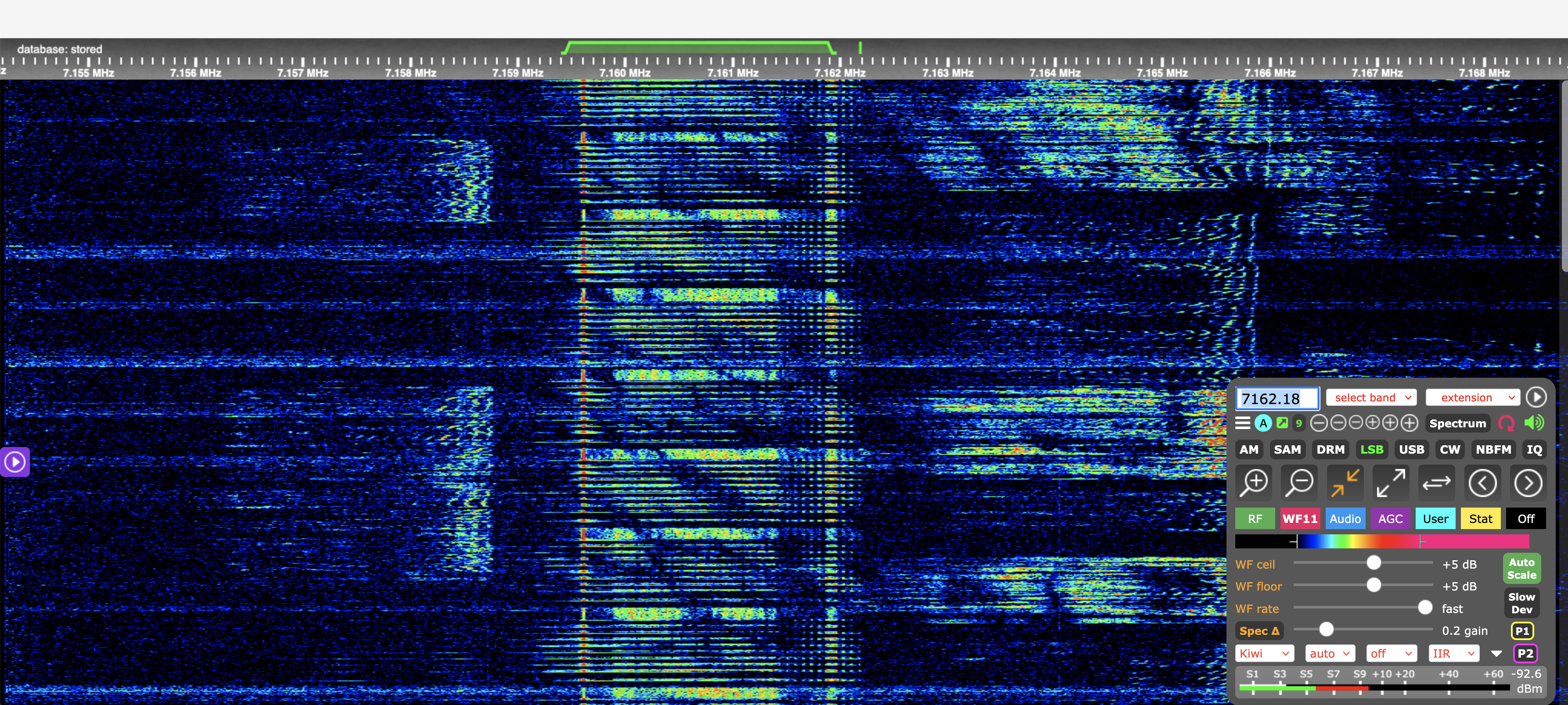Toggle the Spectrum display button
1568x705 pixels.
tap(1457, 423)
